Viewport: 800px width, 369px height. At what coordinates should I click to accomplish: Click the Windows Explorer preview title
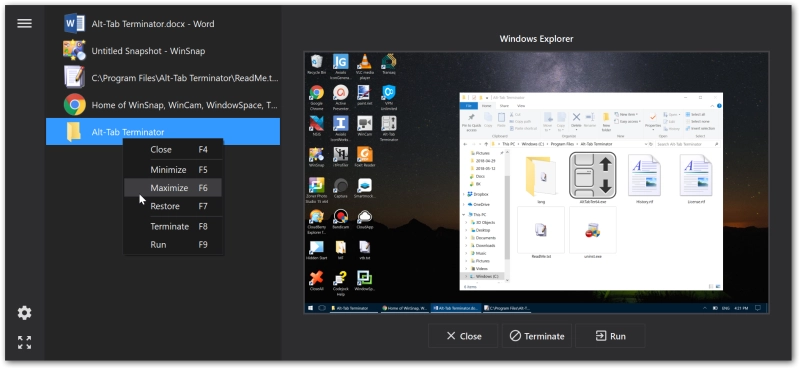coord(536,39)
